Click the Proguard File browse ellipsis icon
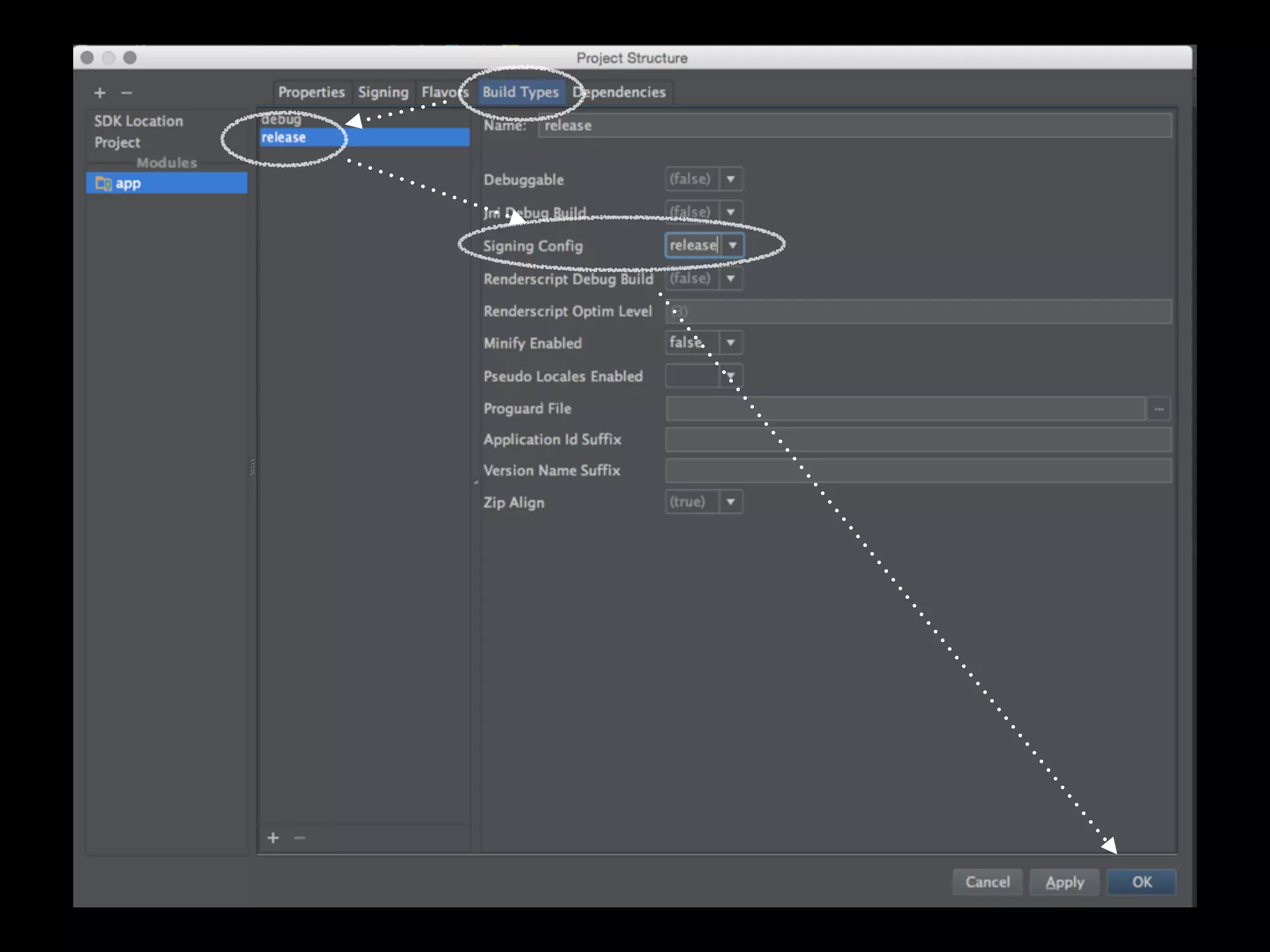 (x=1158, y=409)
